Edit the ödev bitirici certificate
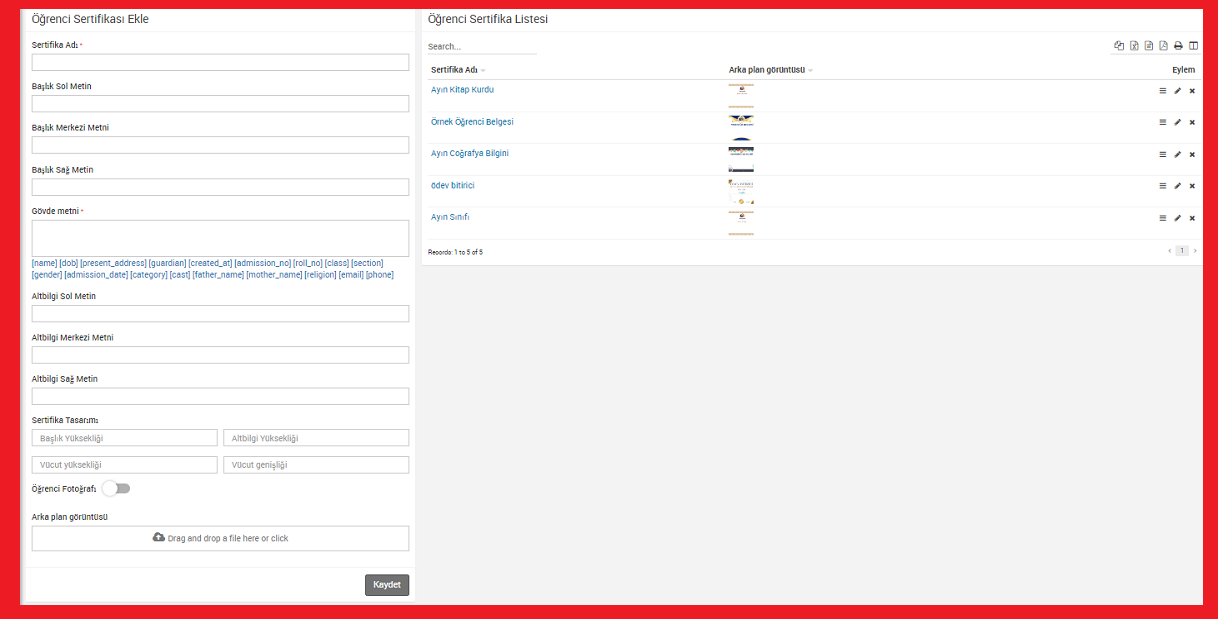Screen dimensions: 1218x619 tap(1177, 186)
